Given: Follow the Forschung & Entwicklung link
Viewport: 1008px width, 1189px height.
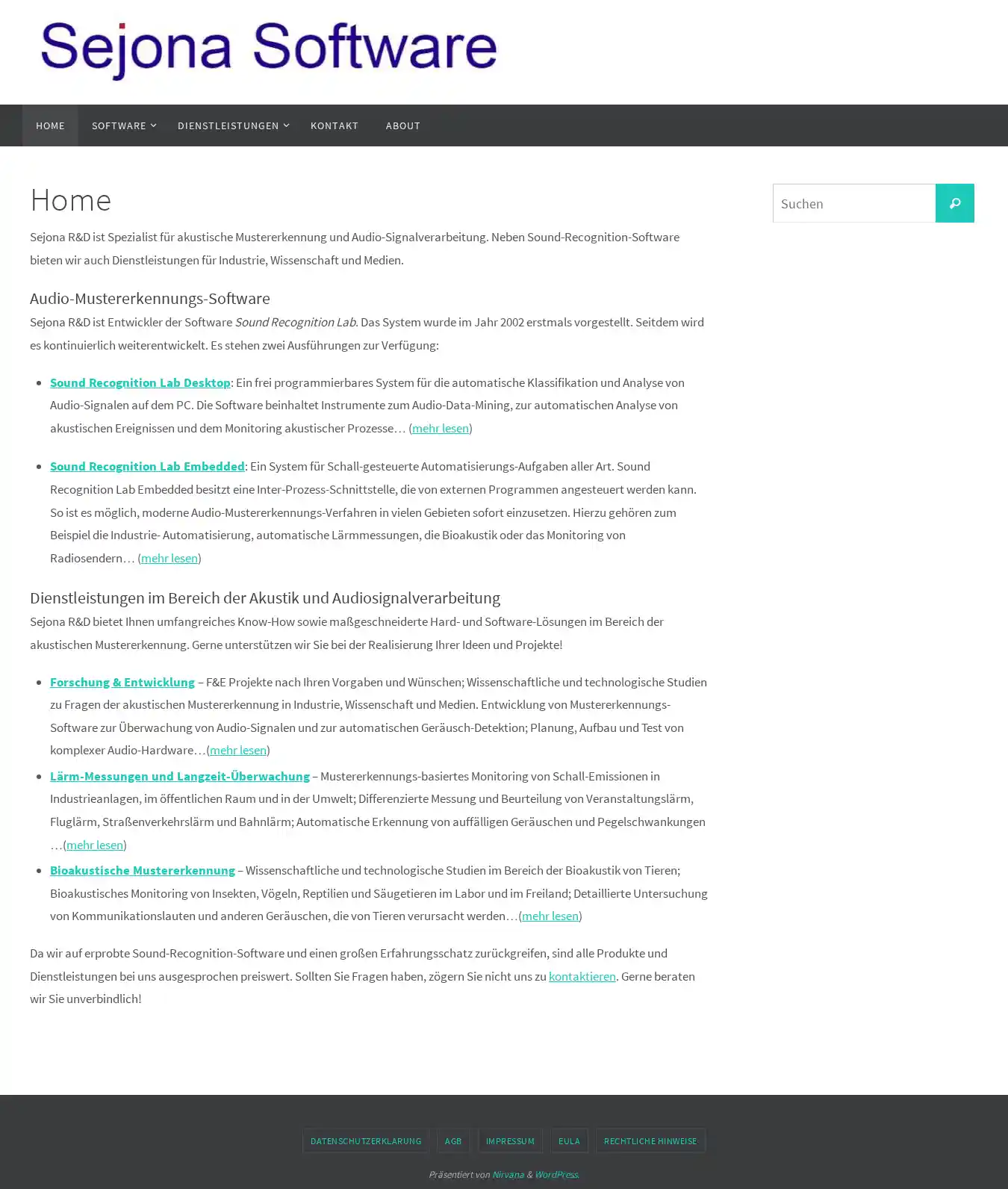Looking at the screenshot, I should (x=122, y=682).
